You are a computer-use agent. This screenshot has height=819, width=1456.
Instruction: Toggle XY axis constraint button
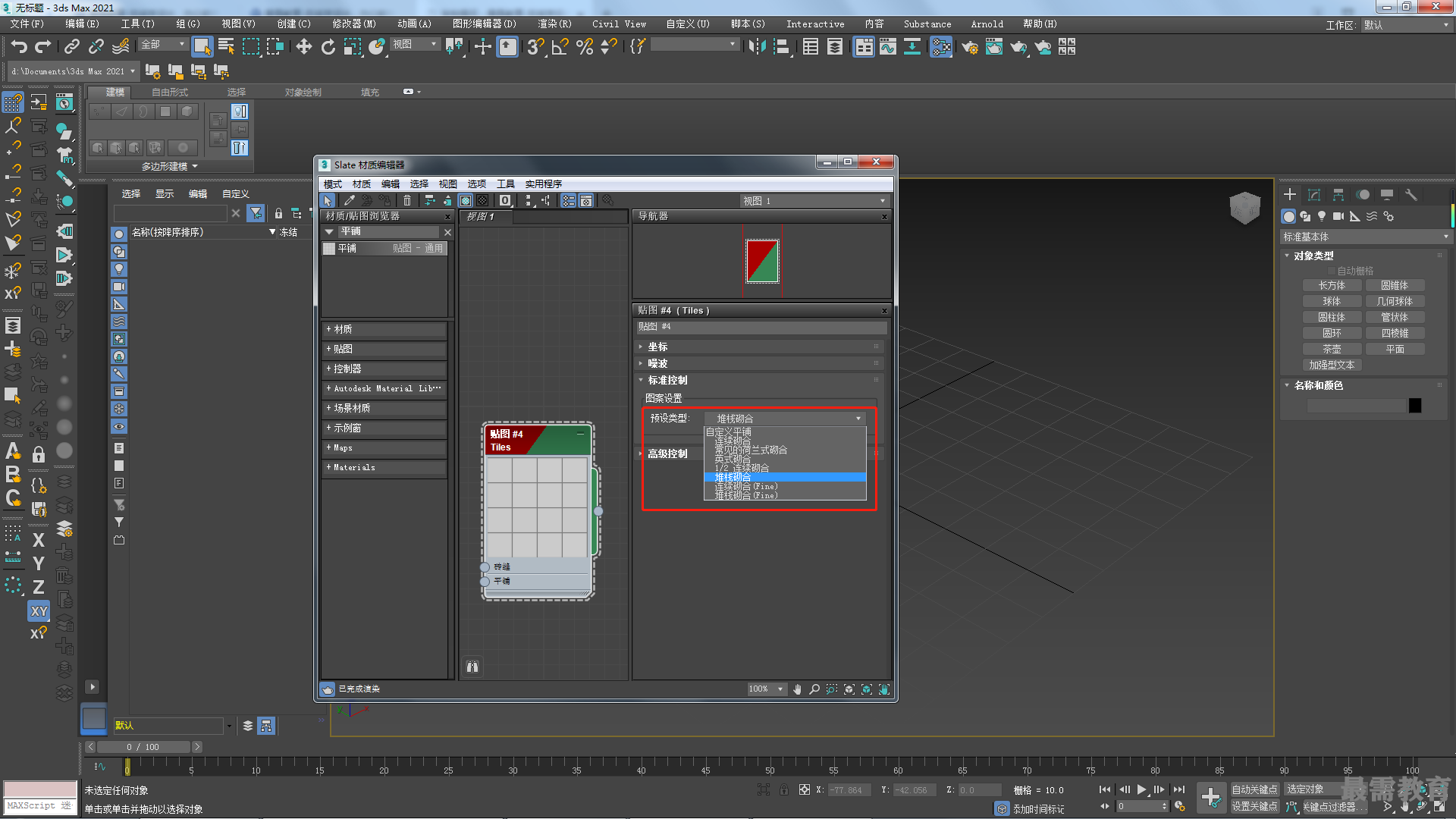click(x=39, y=611)
